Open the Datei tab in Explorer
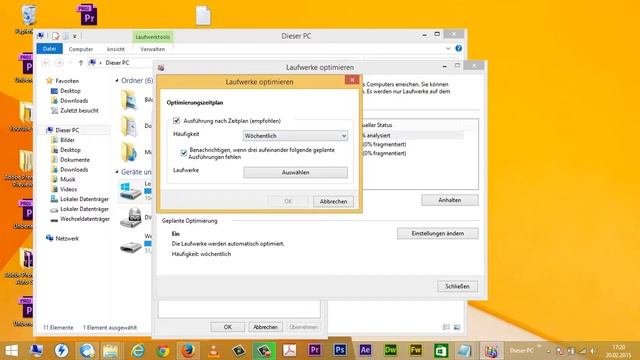 click(49, 49)
